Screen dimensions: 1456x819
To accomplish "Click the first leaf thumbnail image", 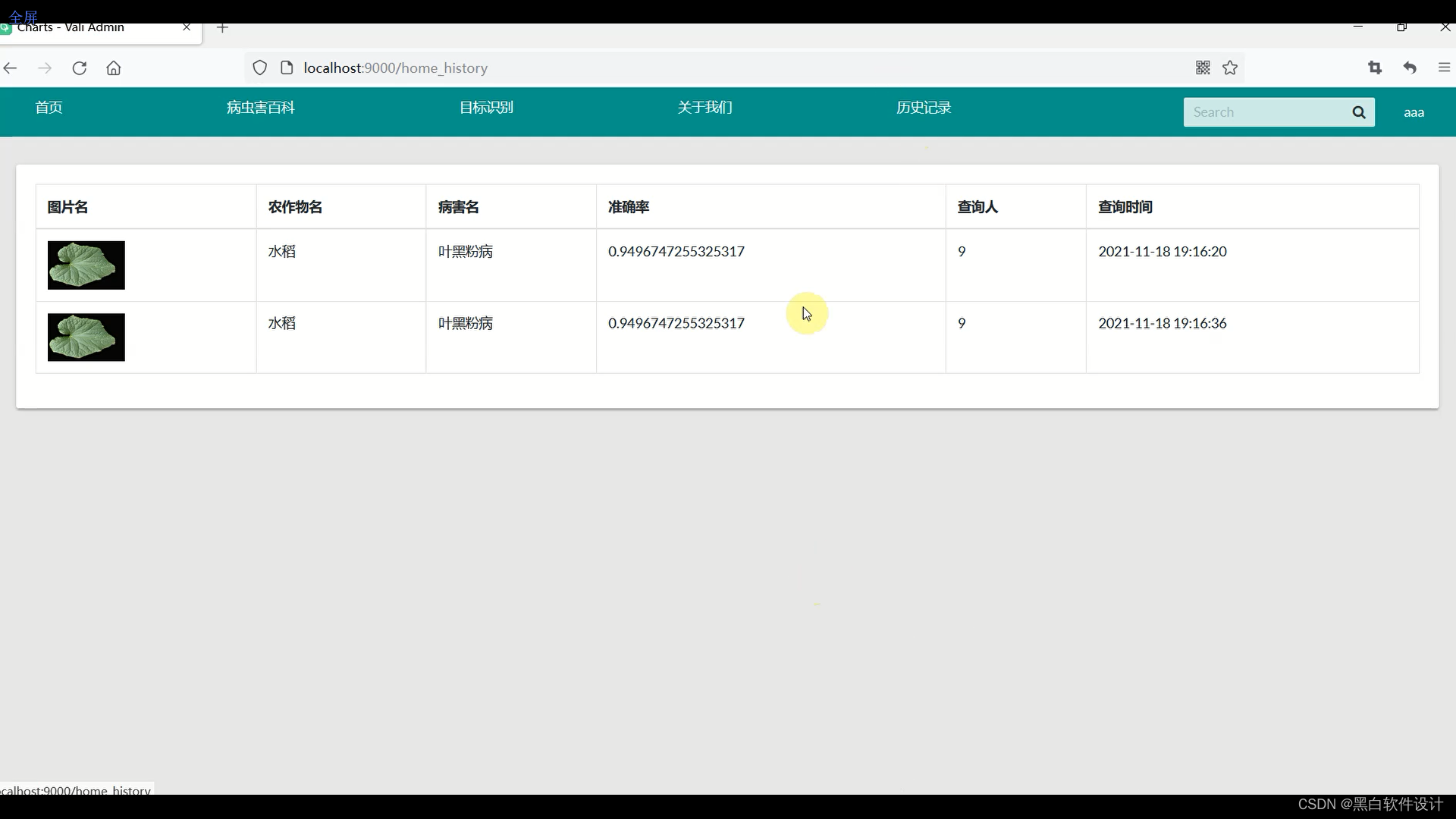I will tap(86, 265).
